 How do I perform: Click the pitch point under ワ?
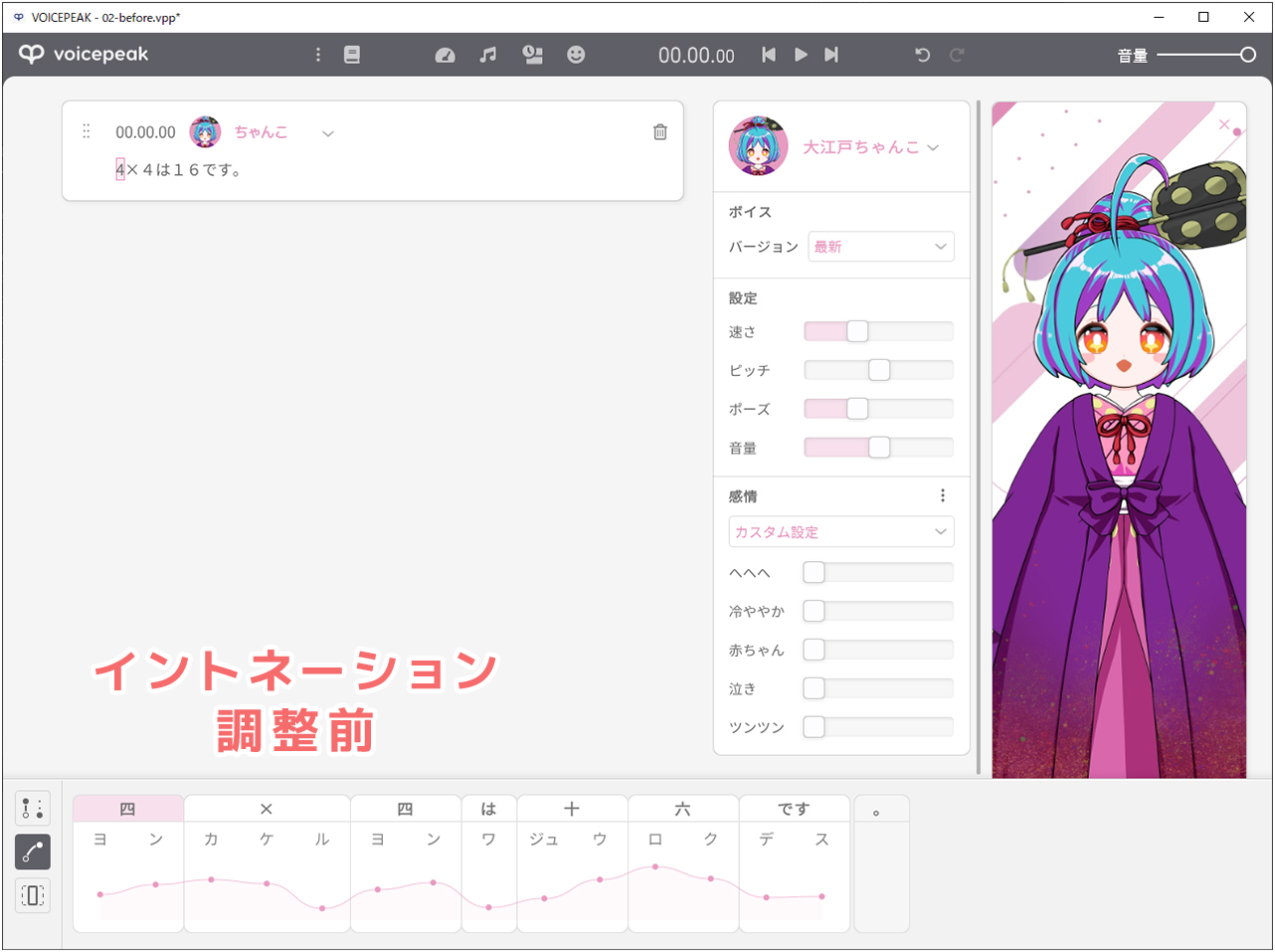(489, 907)
